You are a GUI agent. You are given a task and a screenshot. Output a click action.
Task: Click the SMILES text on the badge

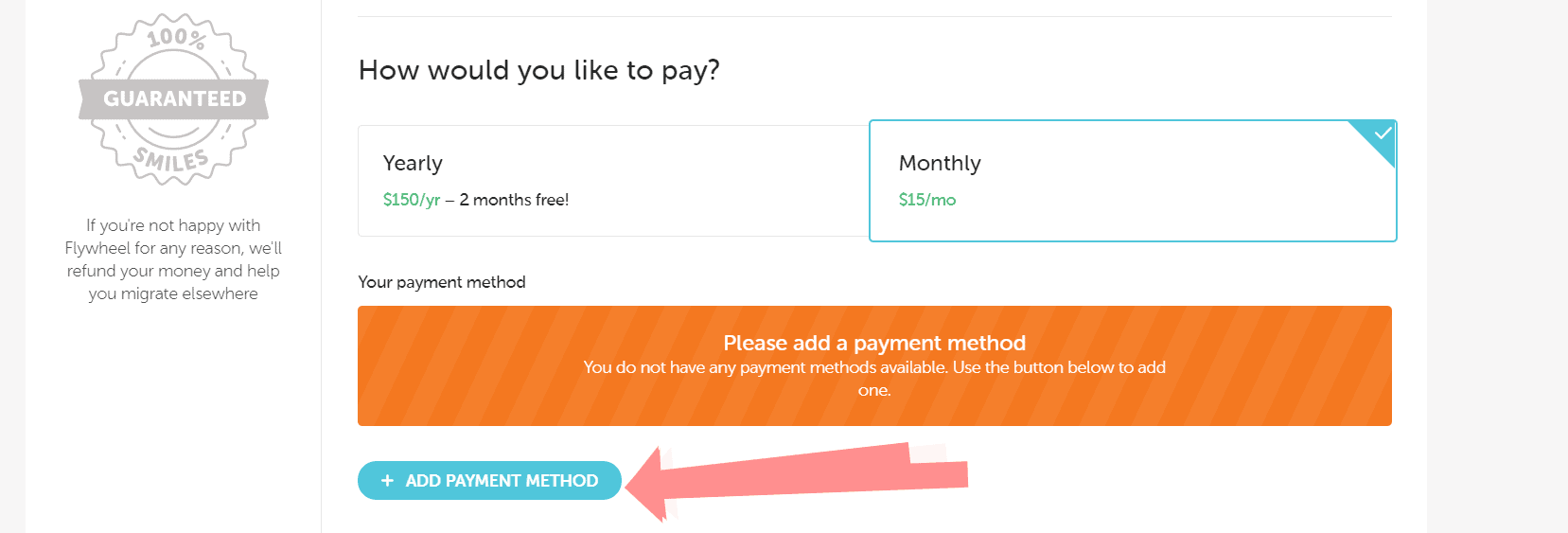[x=171, y=160]
